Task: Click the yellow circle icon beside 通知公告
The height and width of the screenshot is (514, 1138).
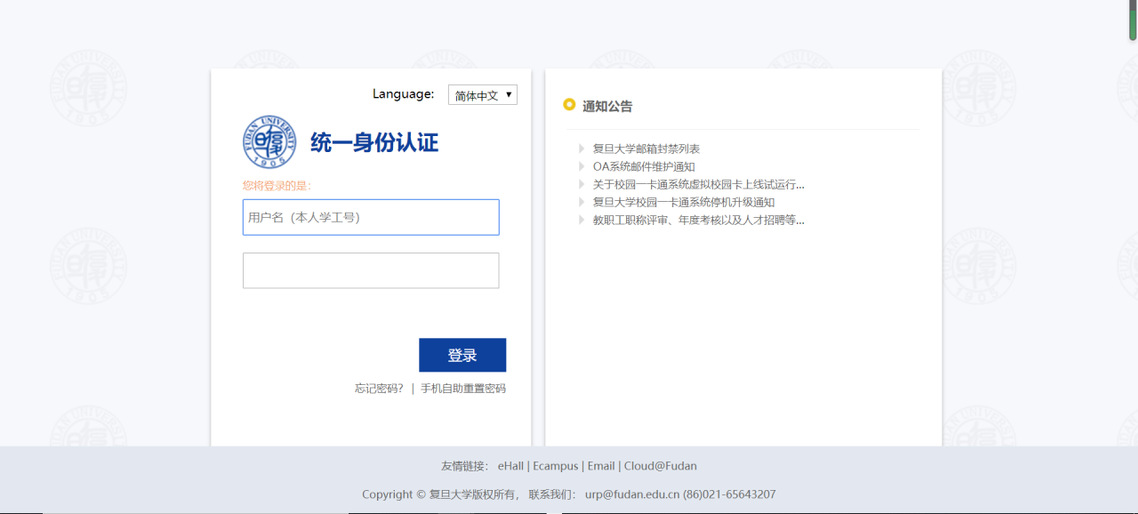Action: tap(569, 105)
